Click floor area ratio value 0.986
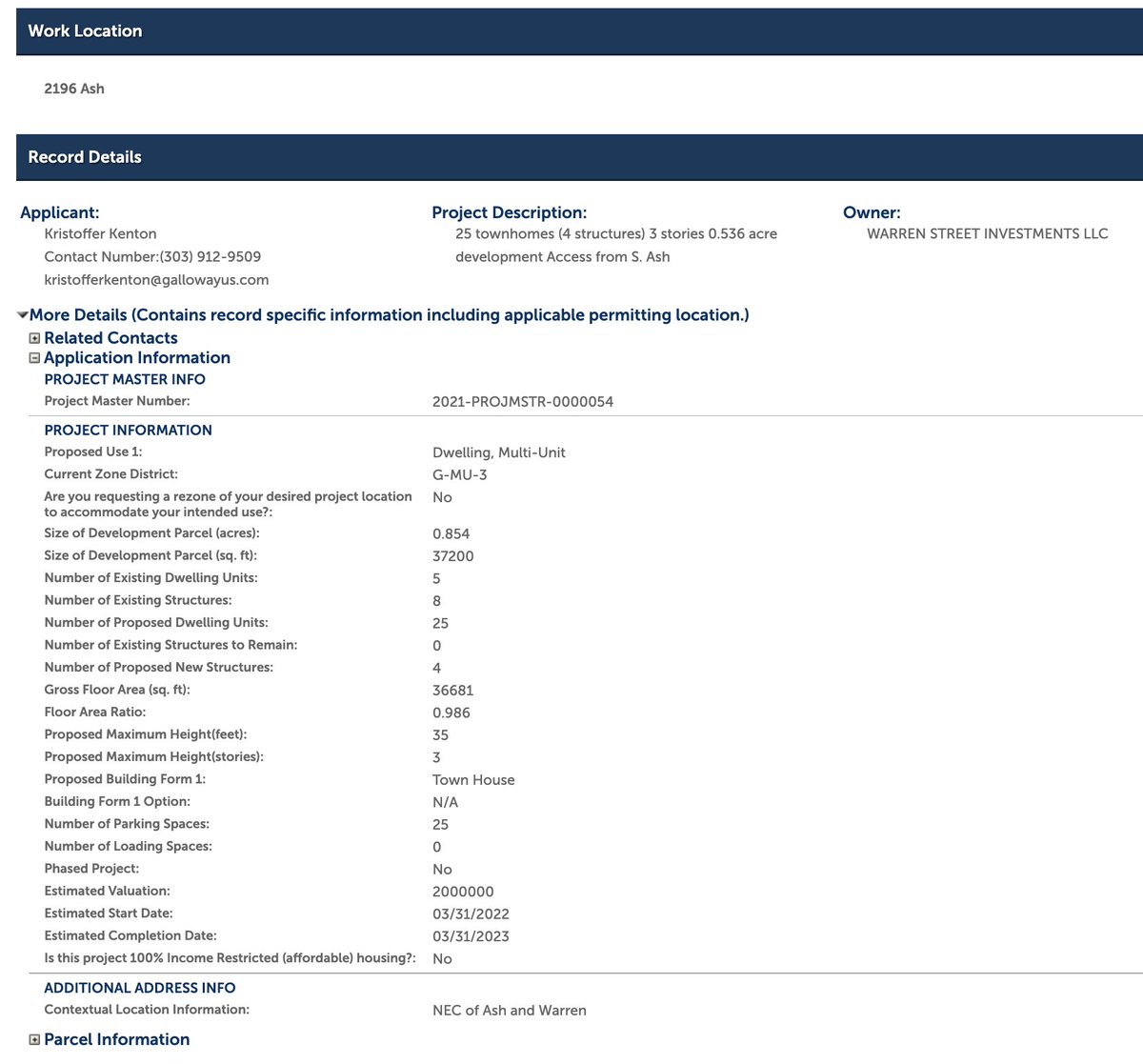The image size is (1143, 1064). point(451,713)
